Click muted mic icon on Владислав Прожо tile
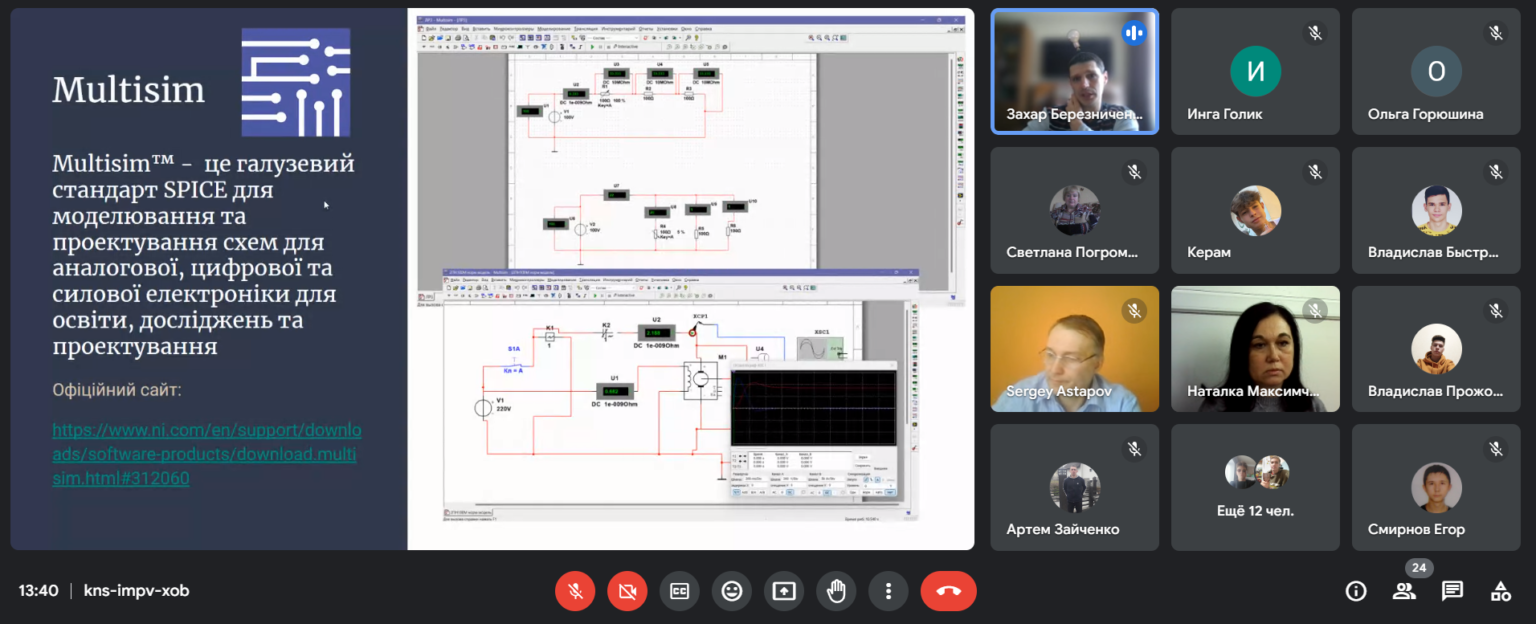 (x=1495, y=310)
